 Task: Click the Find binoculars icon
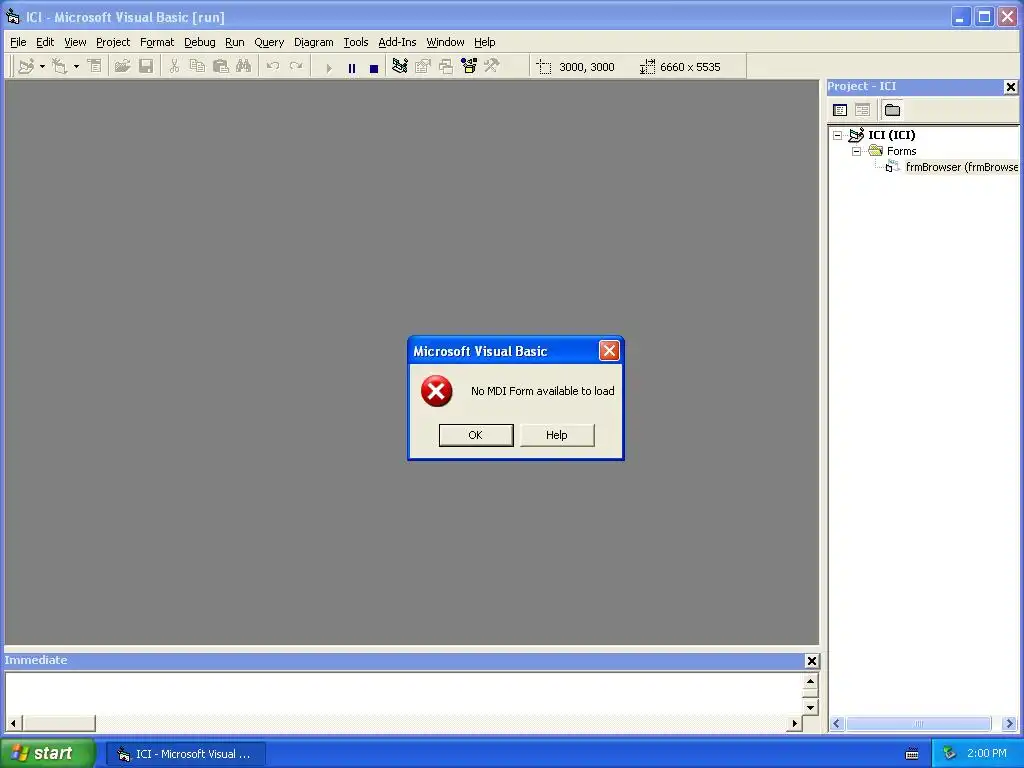click(244, 66)
